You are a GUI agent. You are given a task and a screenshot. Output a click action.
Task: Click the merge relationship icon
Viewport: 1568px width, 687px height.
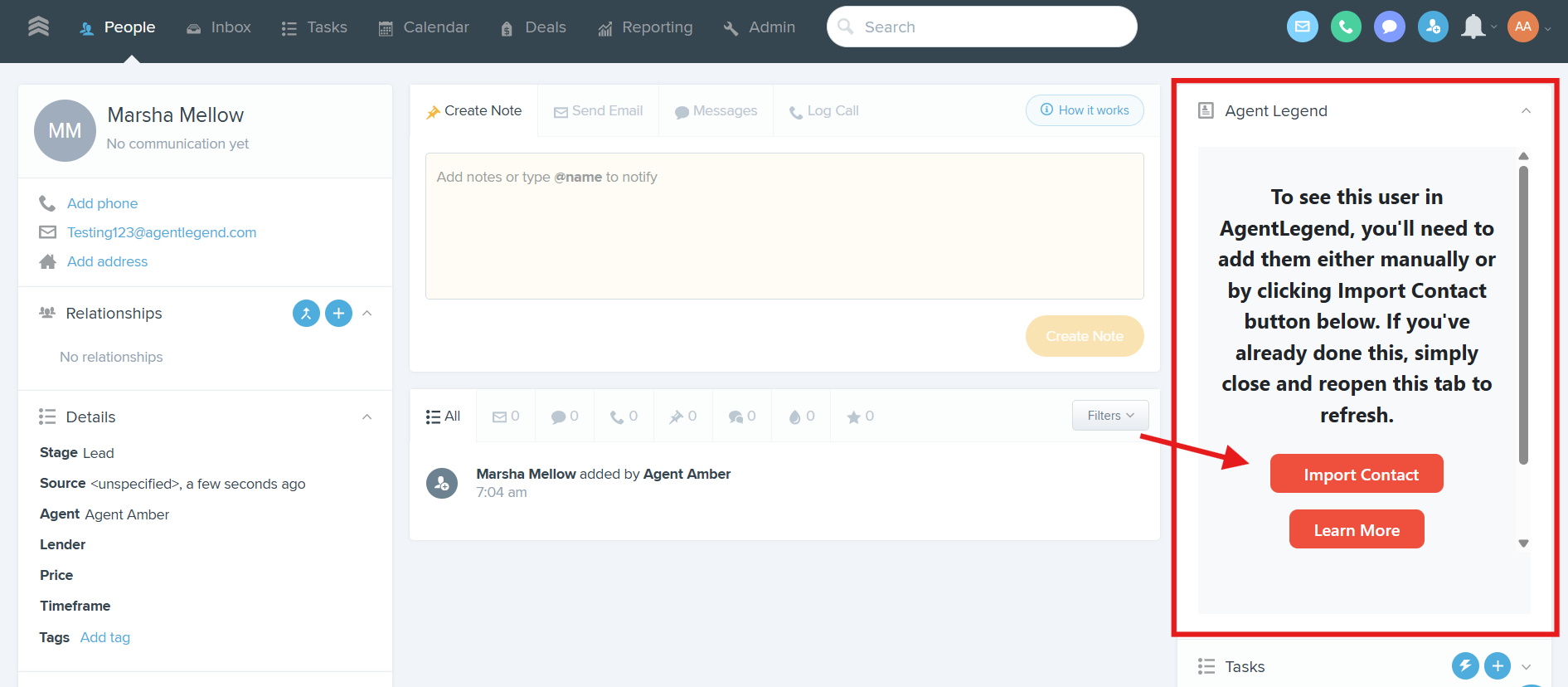306,313
